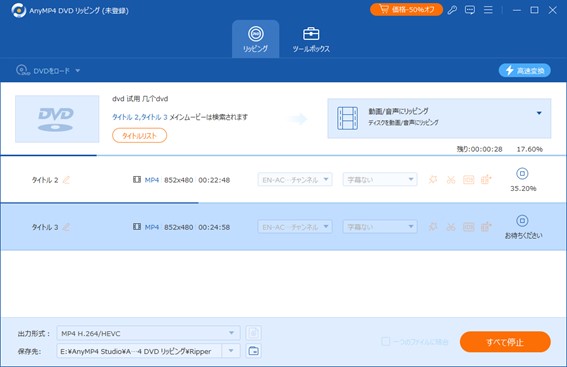
Task: Click the AnyMP4 app logo icon
Action: click(18, 10)
